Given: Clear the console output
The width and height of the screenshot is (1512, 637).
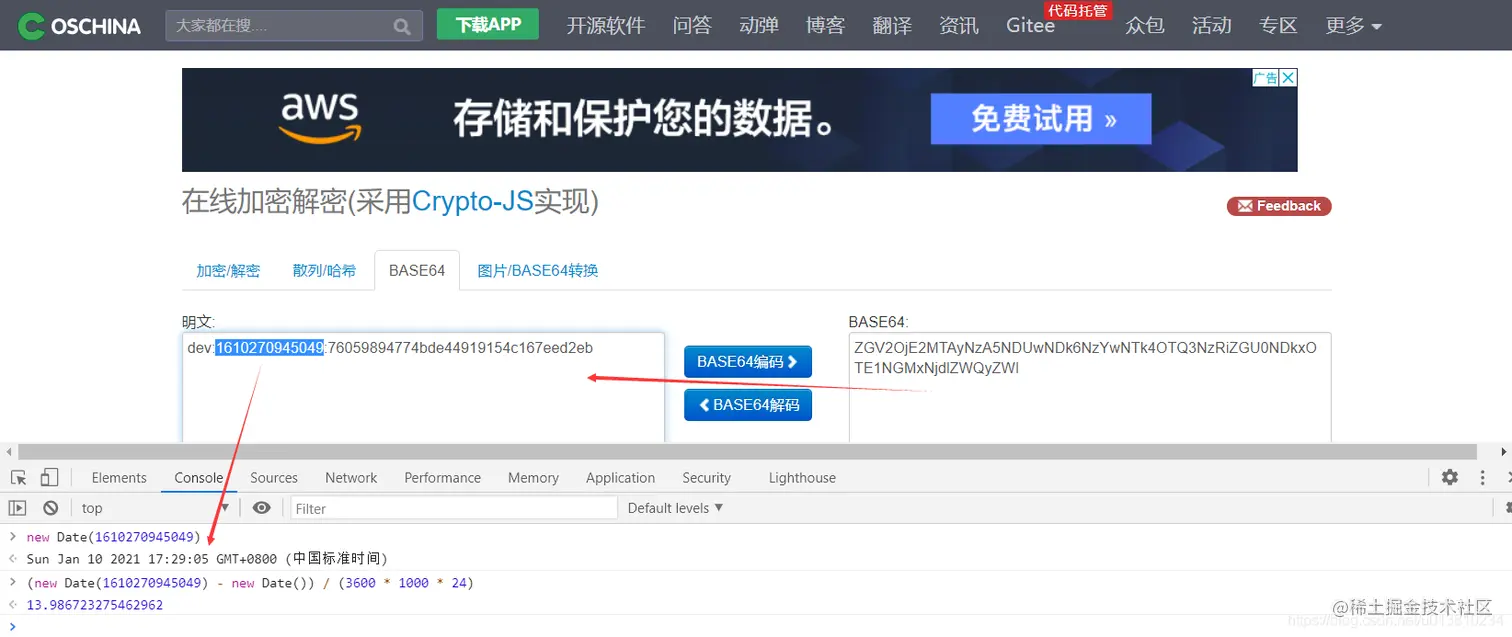Looking at the screenshot, I should (50, 507).
